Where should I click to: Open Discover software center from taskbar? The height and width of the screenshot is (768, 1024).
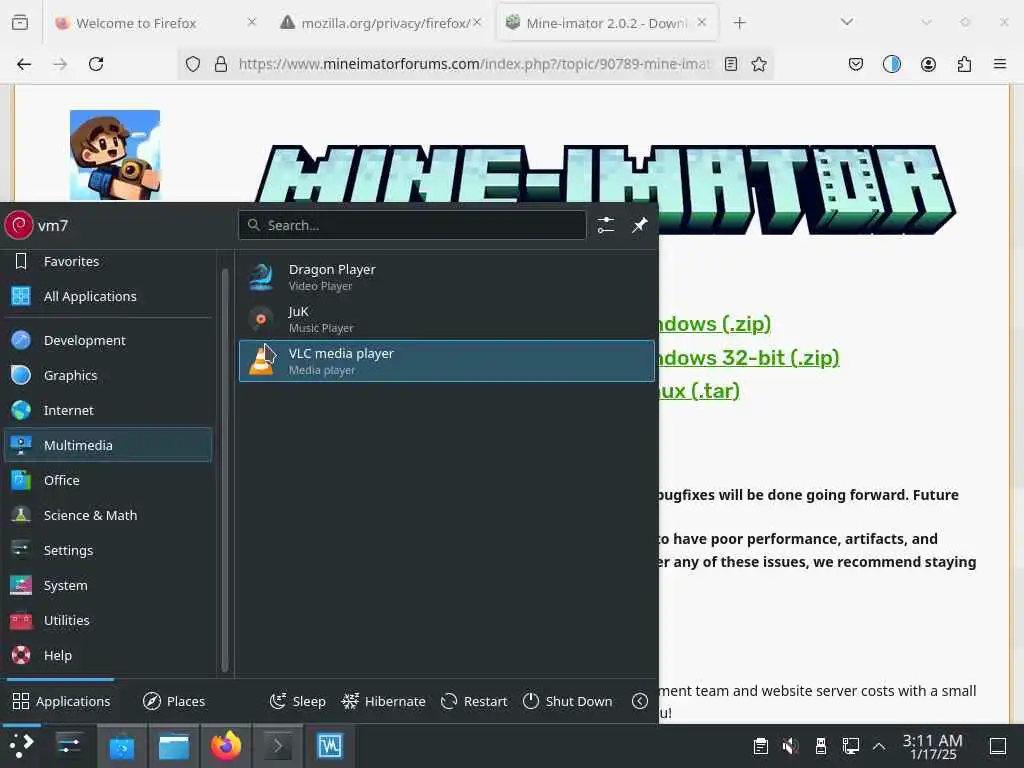click(x=121, y=746)
